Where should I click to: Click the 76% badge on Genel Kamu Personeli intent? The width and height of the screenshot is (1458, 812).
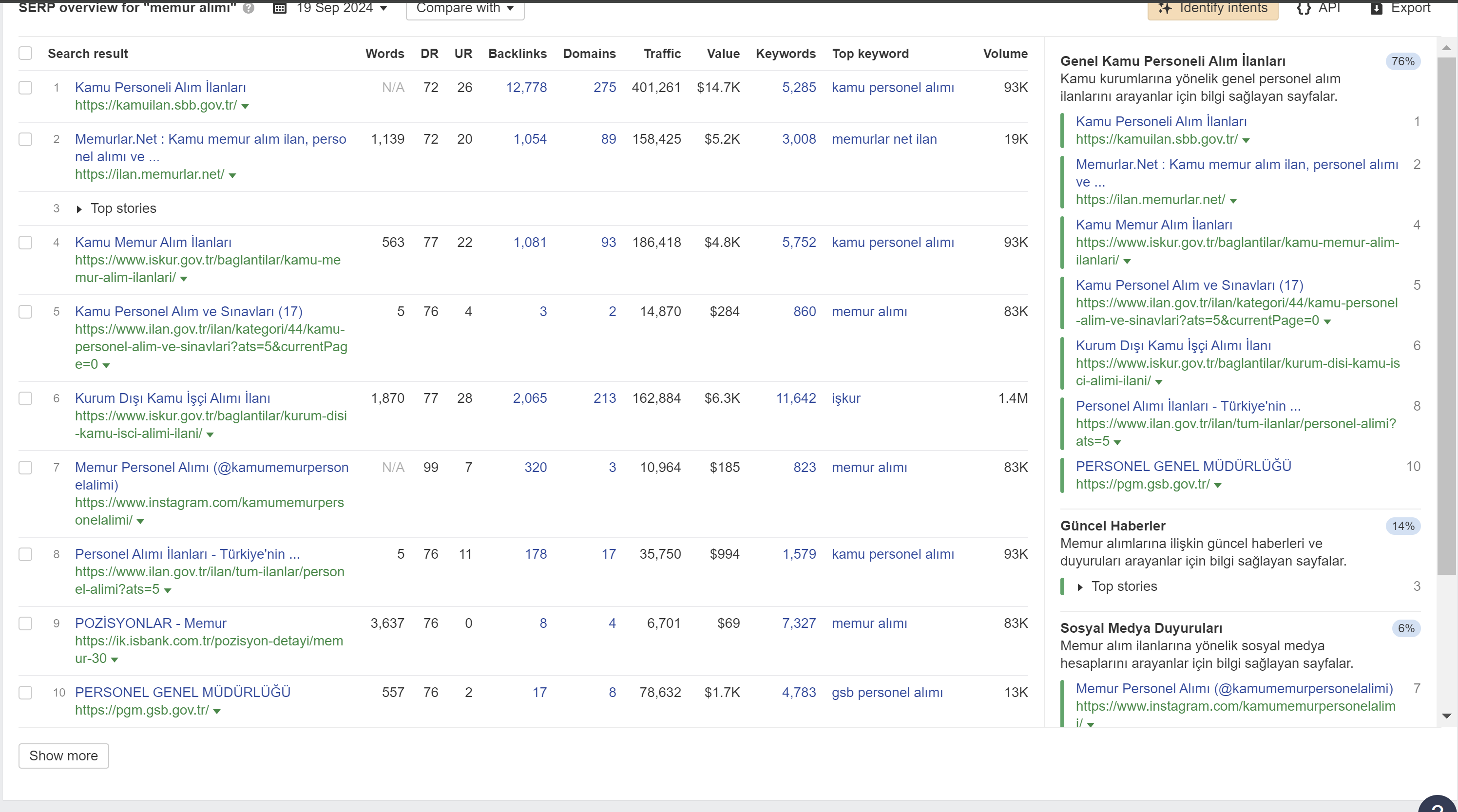1402,62
